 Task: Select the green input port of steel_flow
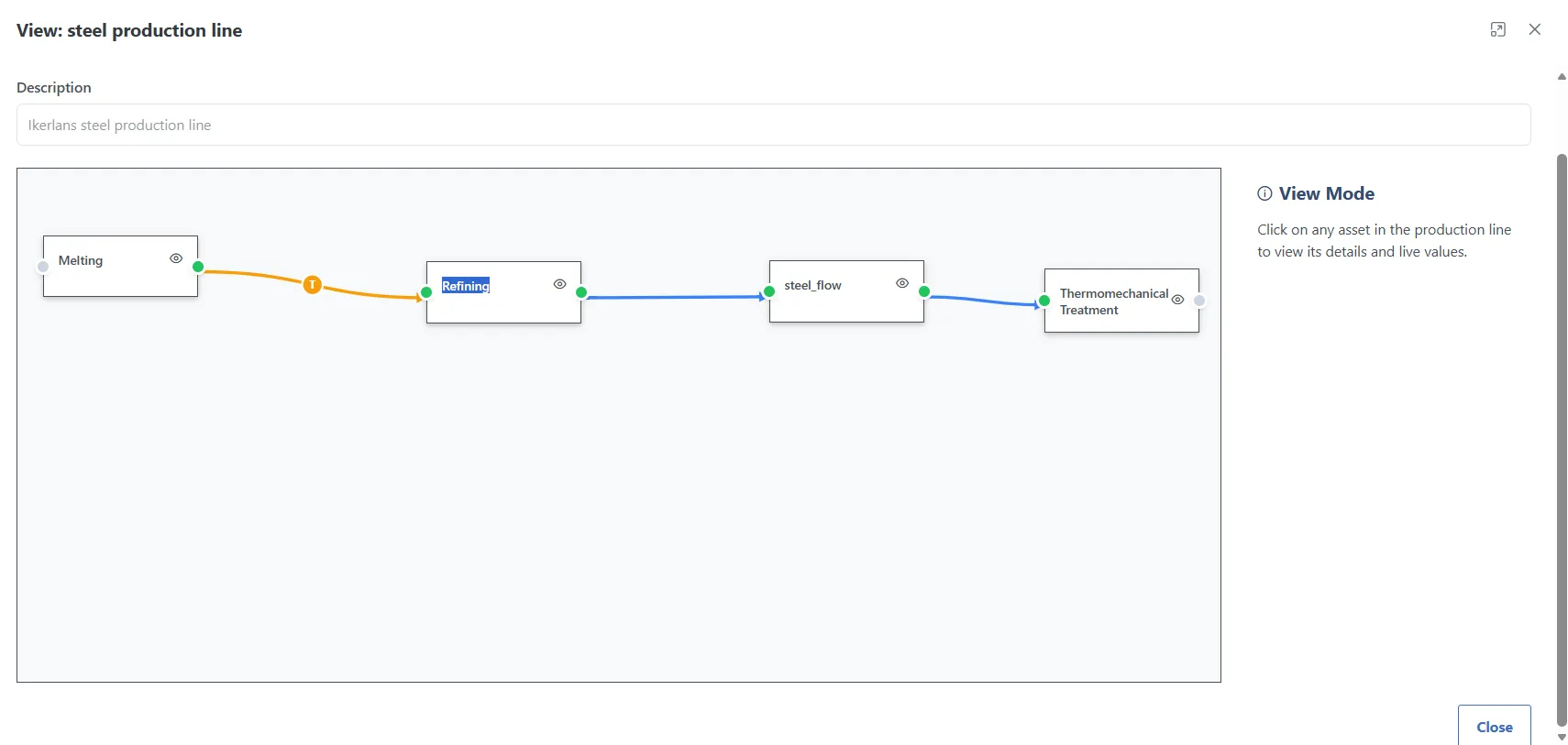pos(769,291)
